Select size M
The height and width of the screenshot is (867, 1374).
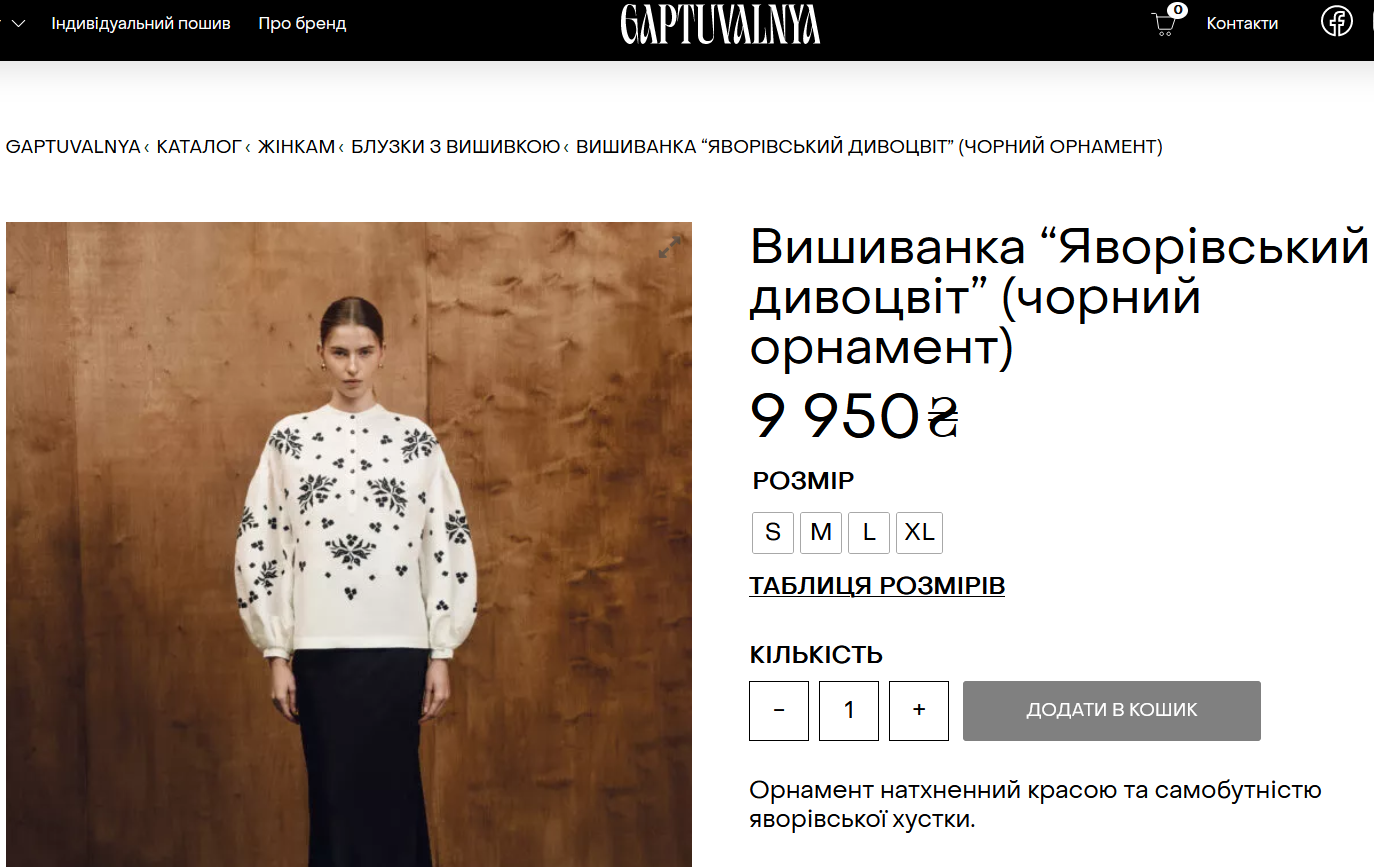point(821,532)
